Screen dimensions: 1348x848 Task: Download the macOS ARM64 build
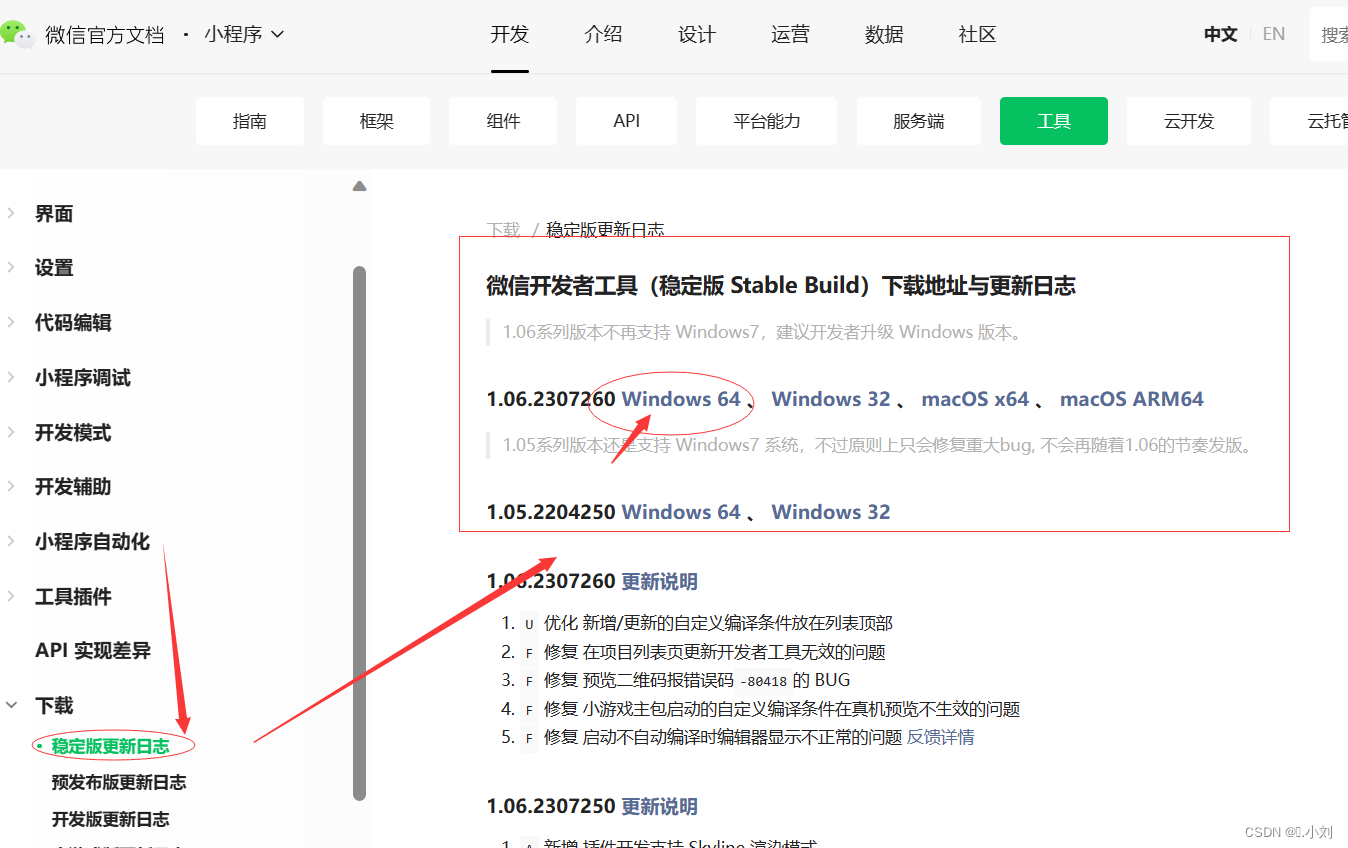pyautogui.click(x=1132, y=399)
